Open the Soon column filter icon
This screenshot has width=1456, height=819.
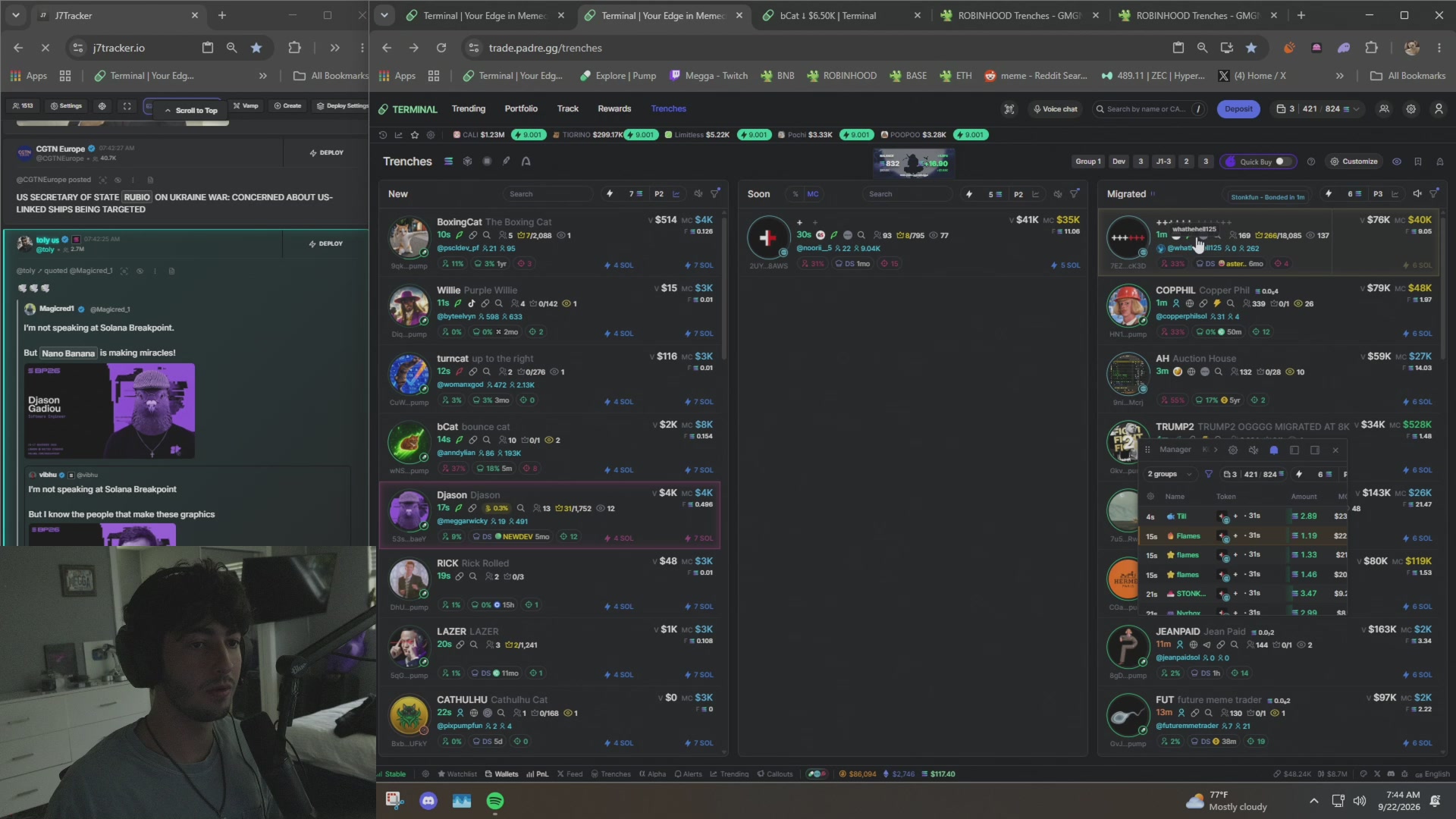point(1074,194)
